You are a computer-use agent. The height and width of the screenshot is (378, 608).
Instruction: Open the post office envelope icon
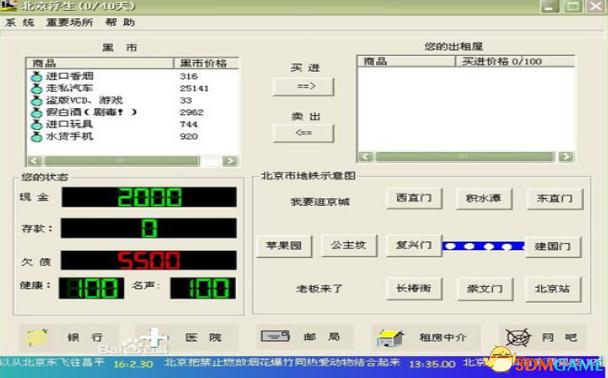[x=275, y=336]
